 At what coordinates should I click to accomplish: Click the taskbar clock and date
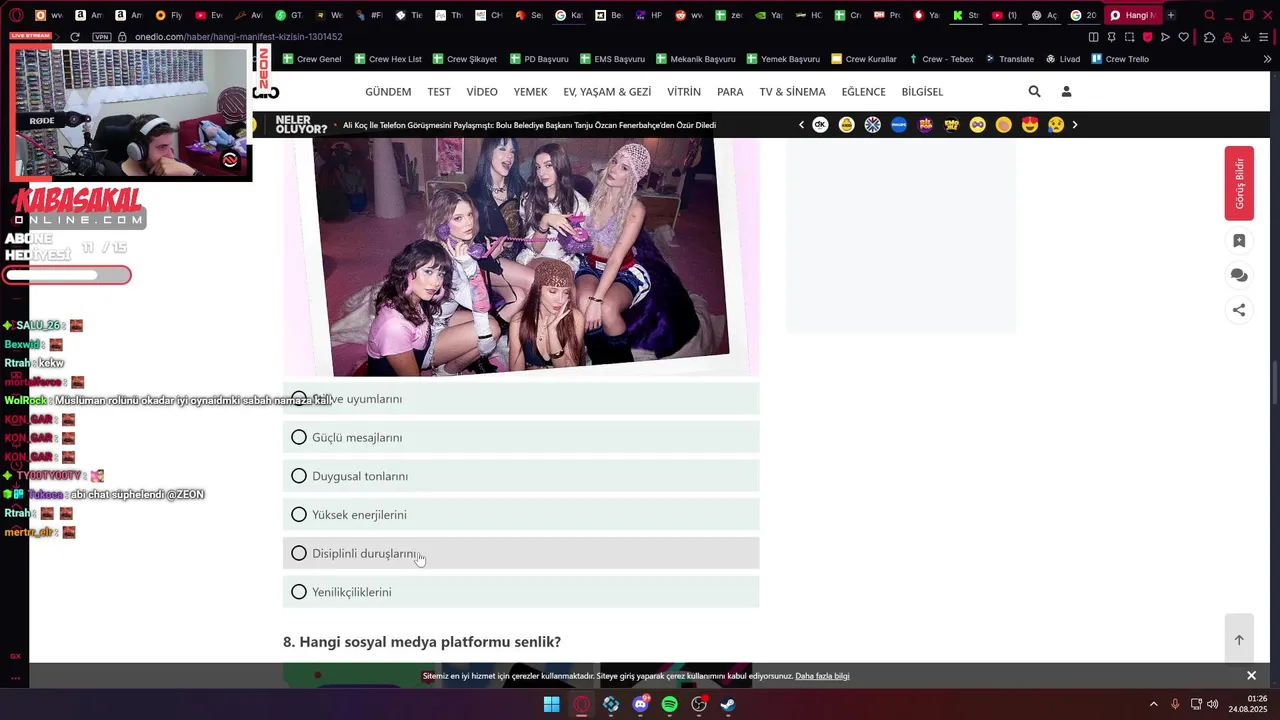click(x=1248, y=705)
